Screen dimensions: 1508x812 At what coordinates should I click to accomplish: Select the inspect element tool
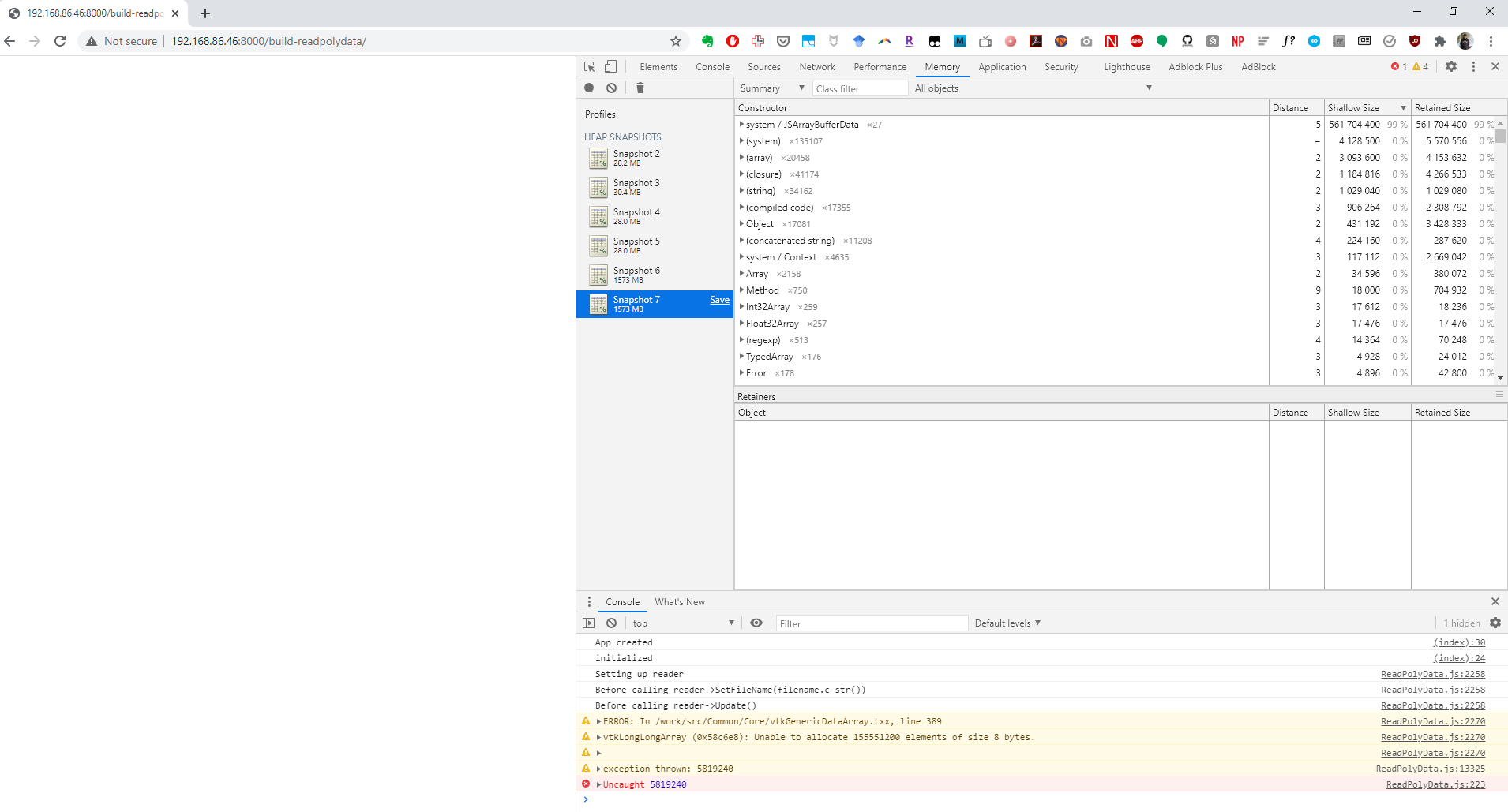click(x=588, y=66)
